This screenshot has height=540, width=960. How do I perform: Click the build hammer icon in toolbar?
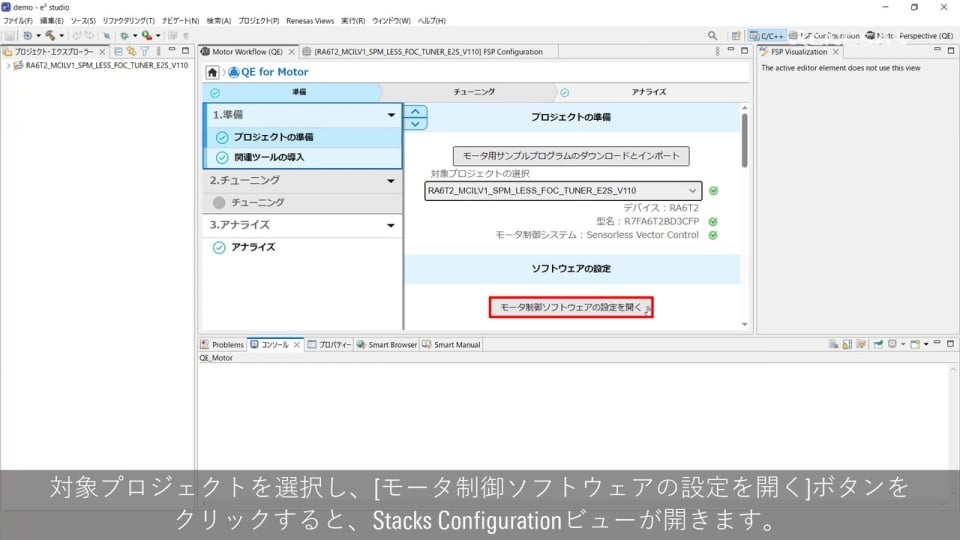coord(48,35)
